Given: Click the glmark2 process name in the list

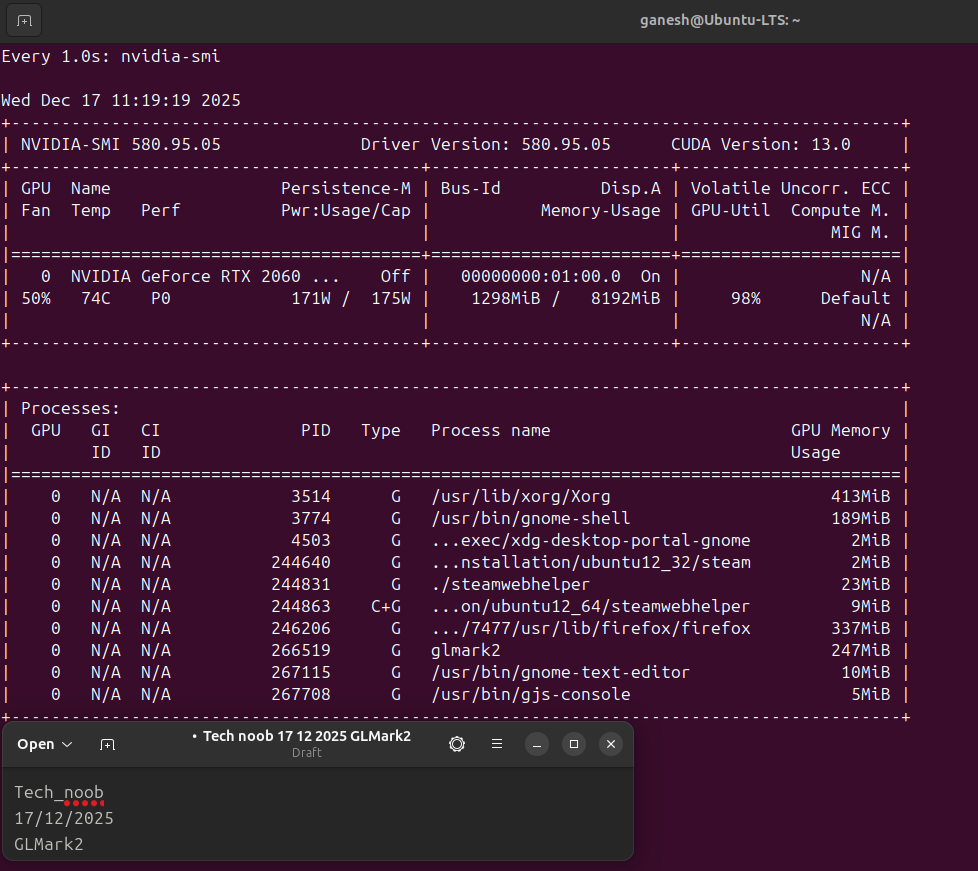Looking at the screenshot, I should [465, 650].
